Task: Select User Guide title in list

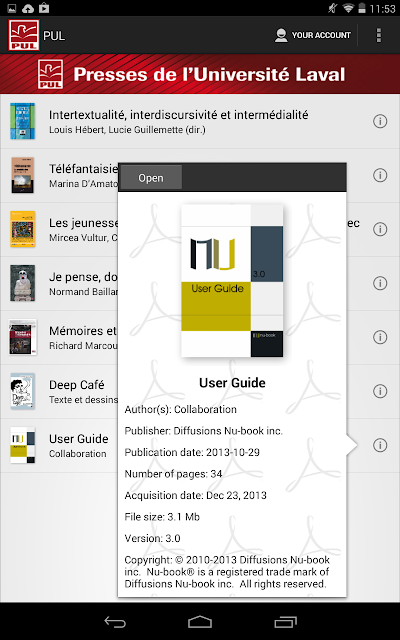Action: click(x=79, y=439)
